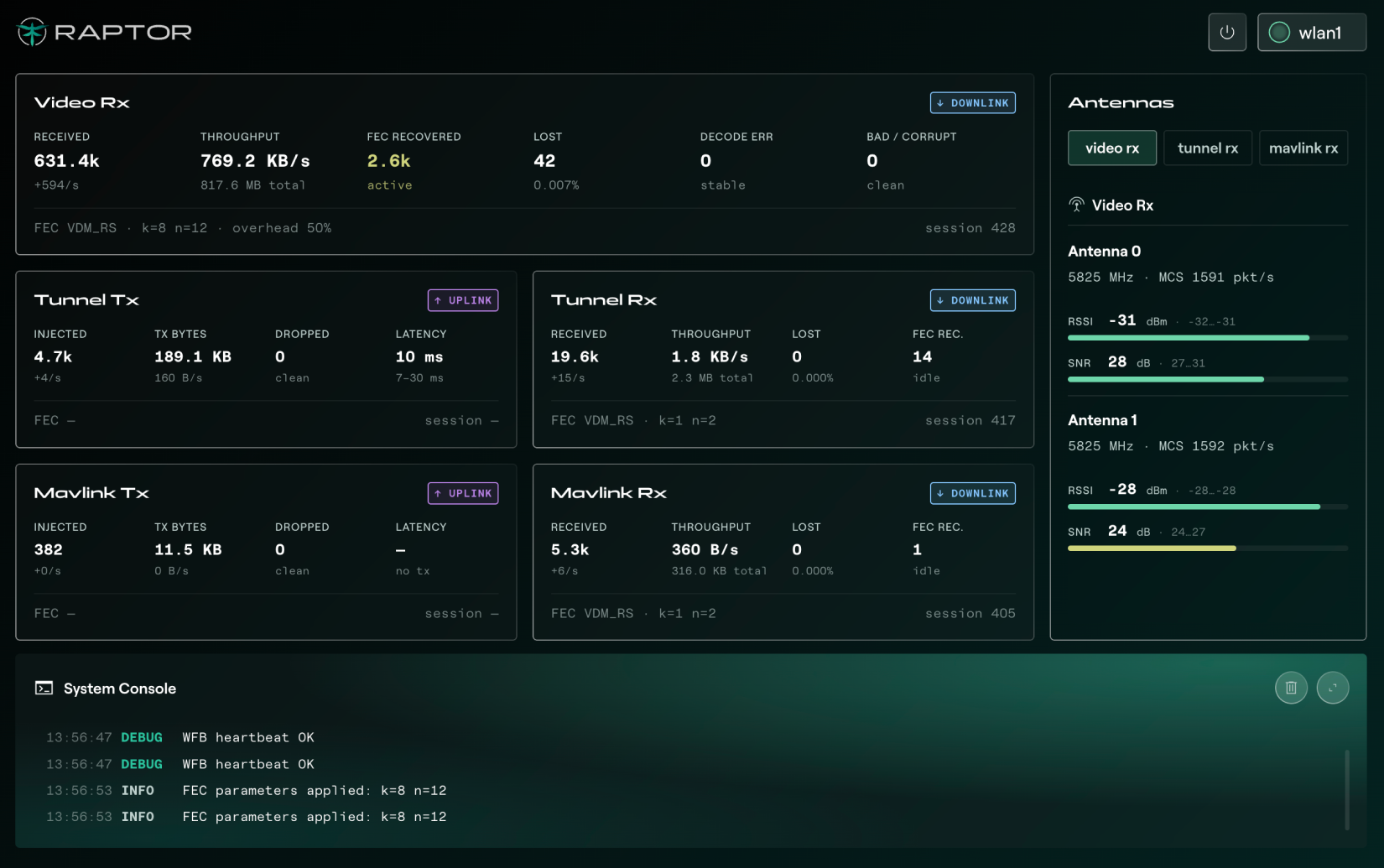Click the Mavlink Rx DOWNLINK badge
Screen dimensions: 1384x868
(973, 493)
